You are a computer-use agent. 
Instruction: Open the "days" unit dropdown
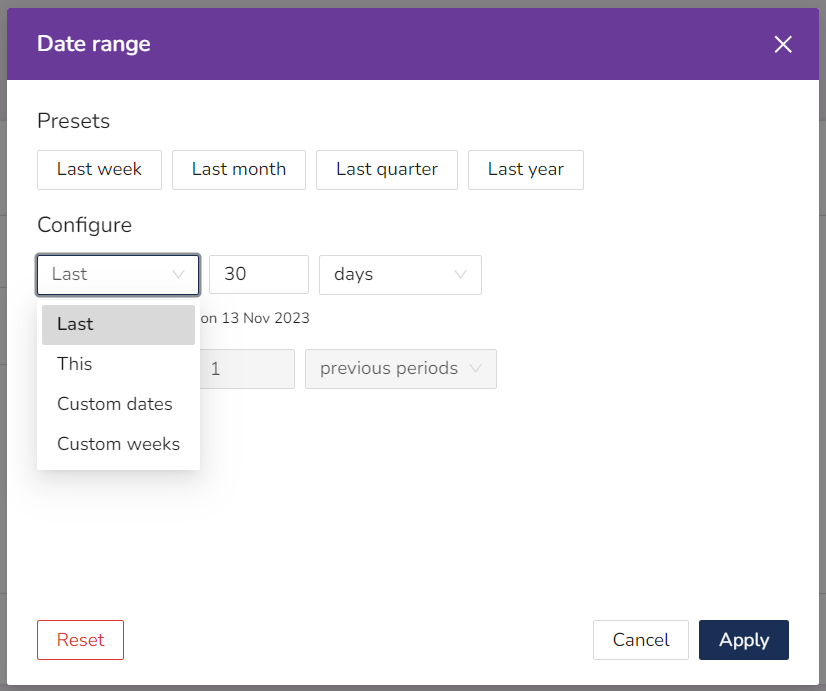pyautogui.click(x=400, y=274)
